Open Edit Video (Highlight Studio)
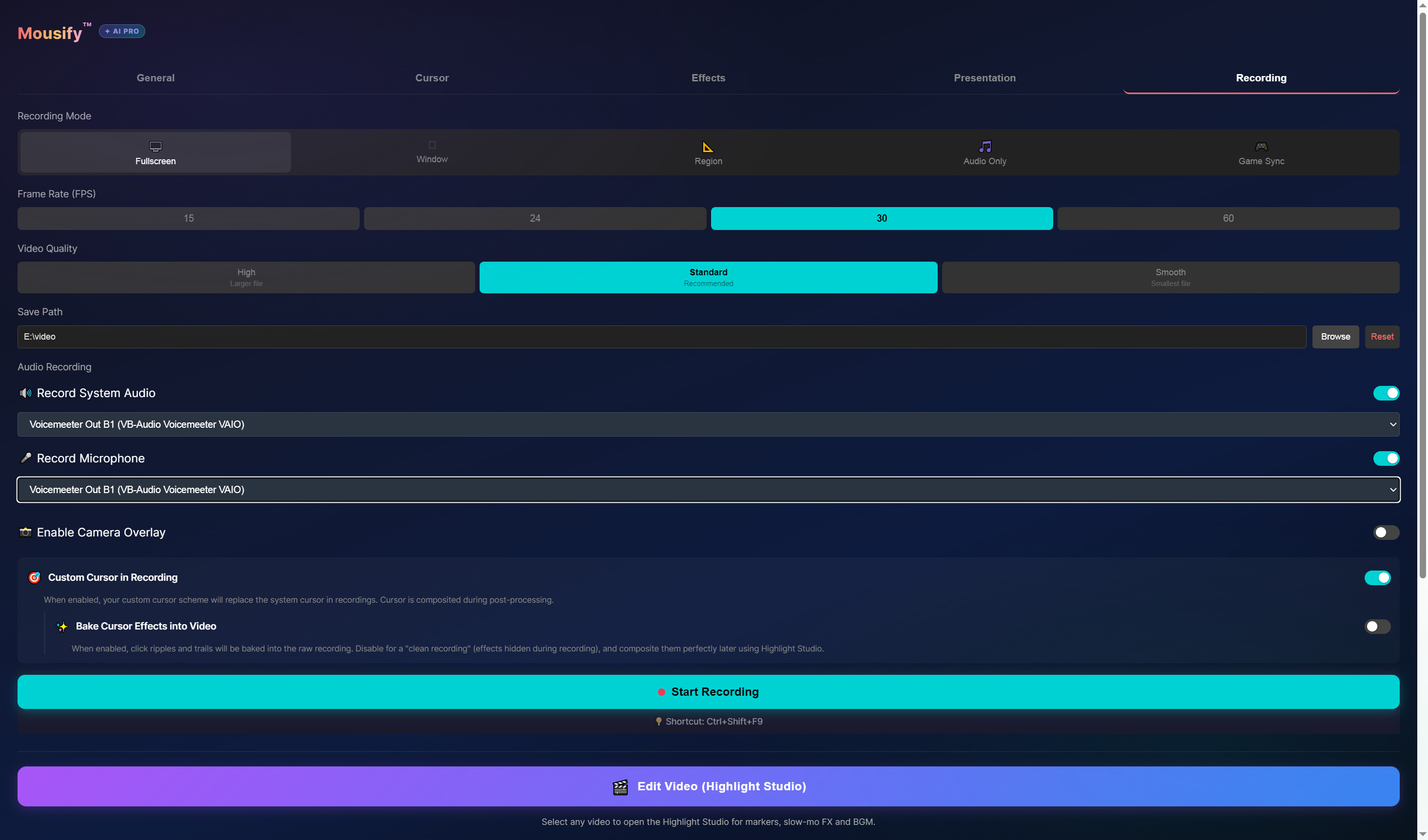Viewport: 1428px width, 840px height. (708, 787)
